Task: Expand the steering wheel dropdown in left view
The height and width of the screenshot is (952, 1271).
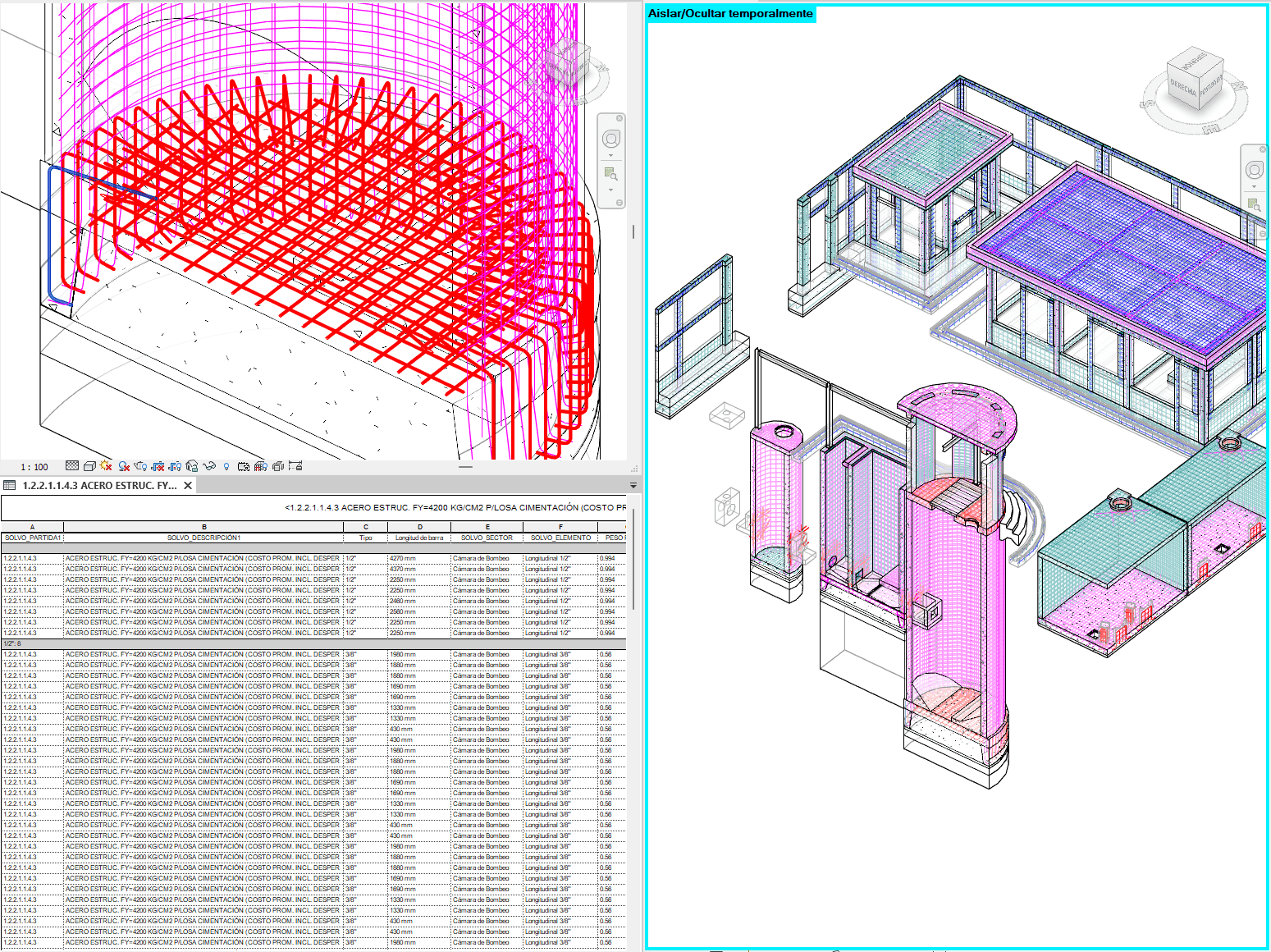Action: coord(611,155)
